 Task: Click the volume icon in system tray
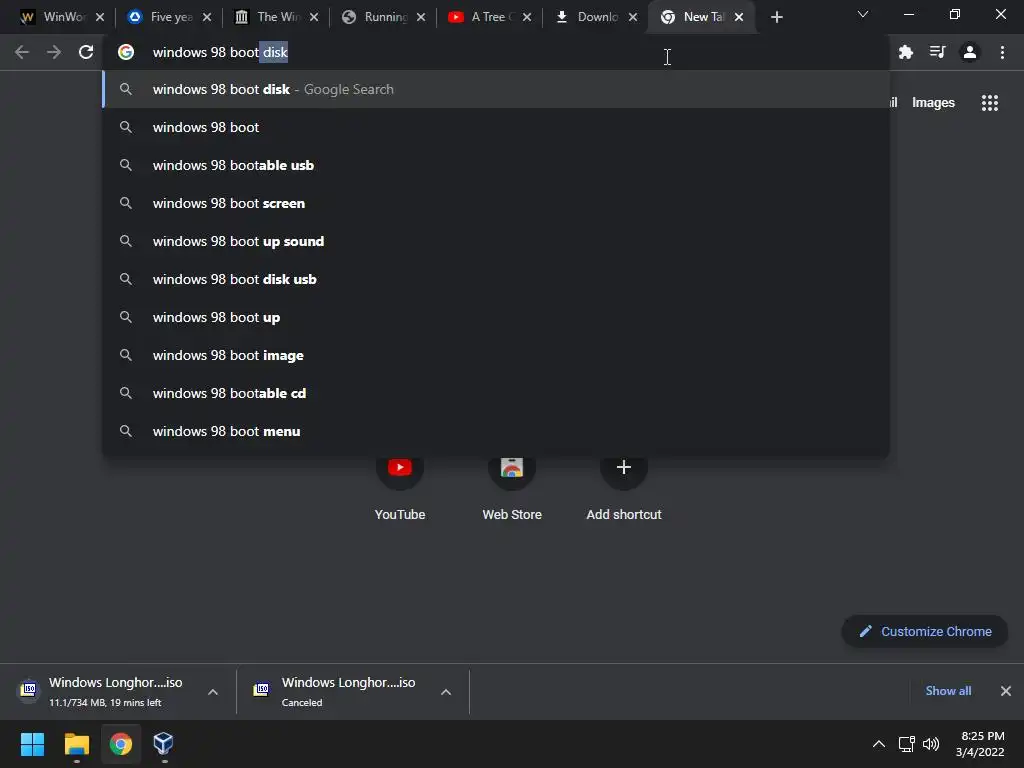click(x=931, y=744)
